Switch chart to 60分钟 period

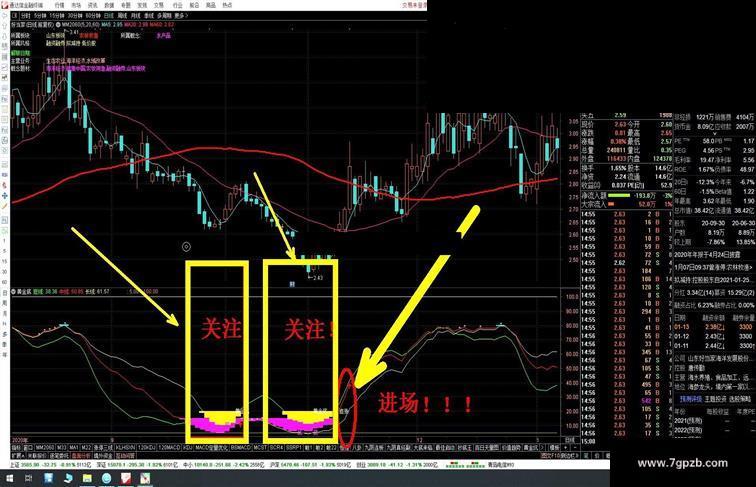(x=93, y=15)
